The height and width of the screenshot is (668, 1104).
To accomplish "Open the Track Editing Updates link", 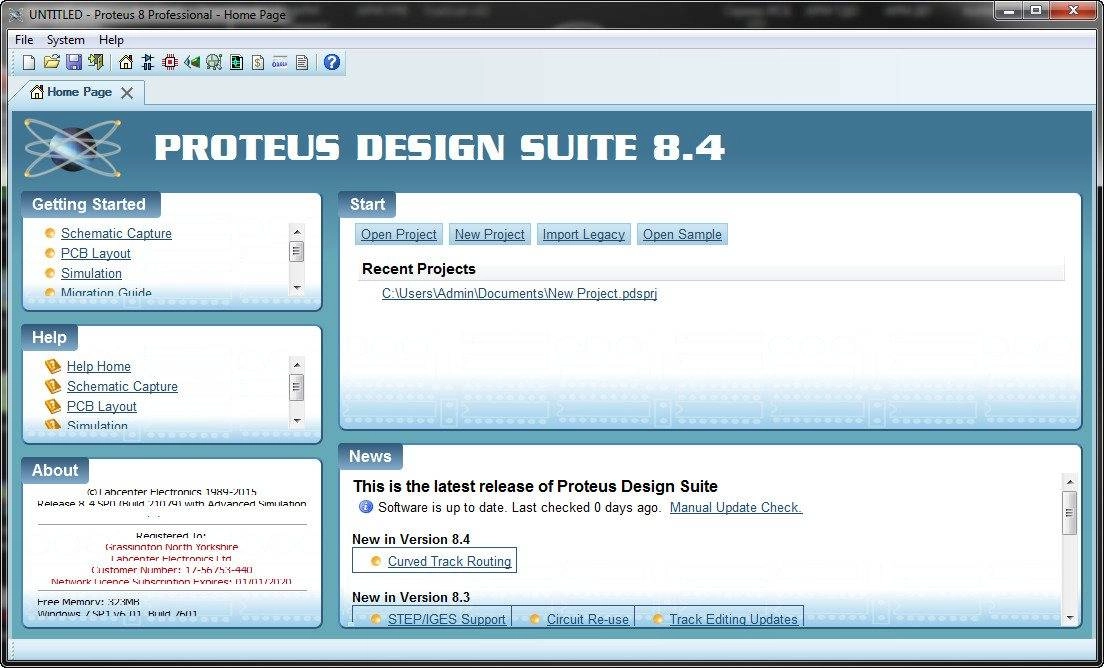I will pos(734,619).
